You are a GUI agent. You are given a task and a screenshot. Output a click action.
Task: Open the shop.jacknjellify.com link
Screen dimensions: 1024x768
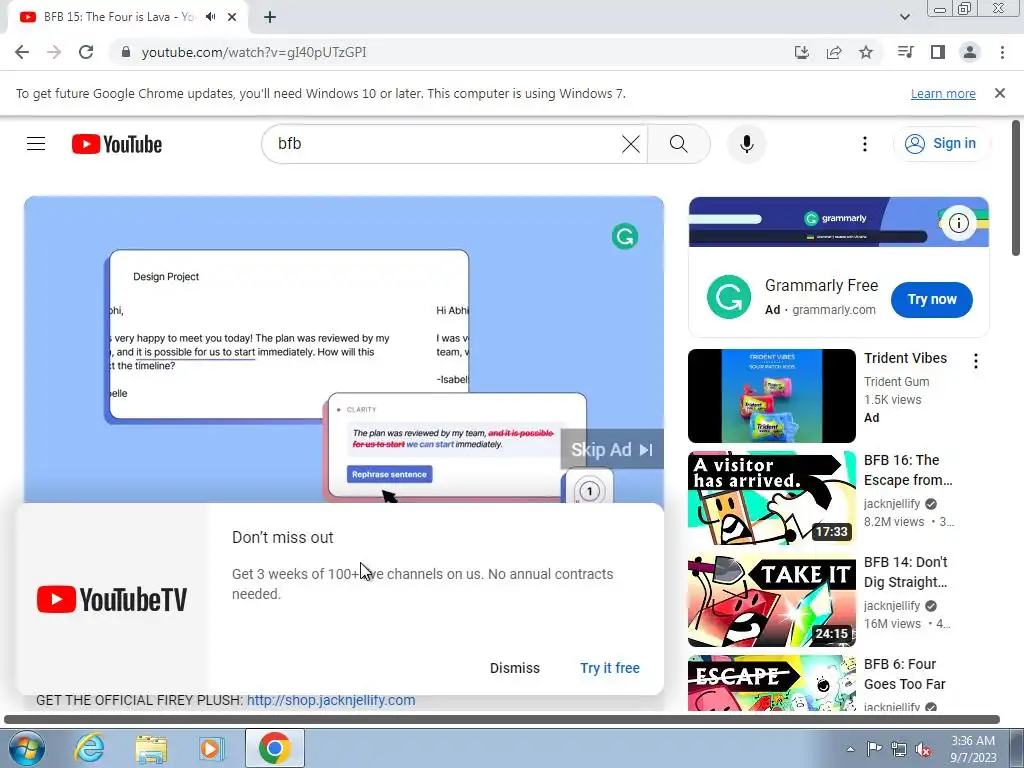pos(331,700)
